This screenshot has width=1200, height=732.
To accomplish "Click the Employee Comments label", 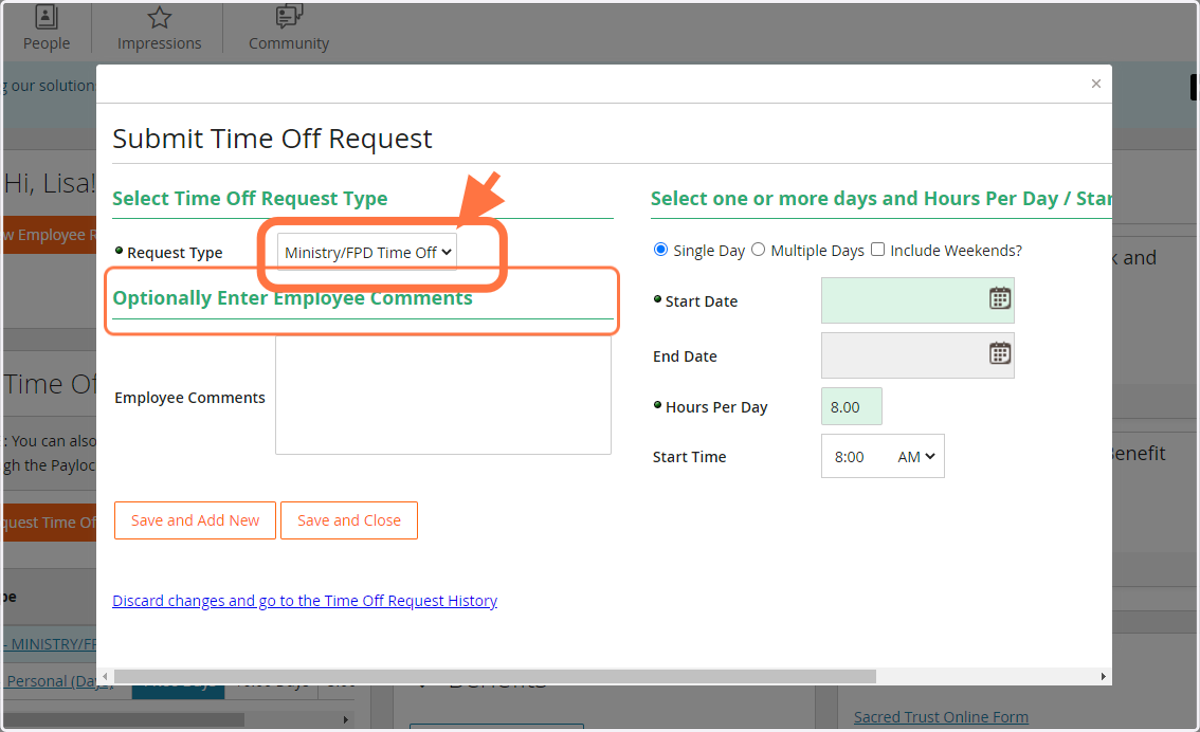I will click(x=190, y=397).
